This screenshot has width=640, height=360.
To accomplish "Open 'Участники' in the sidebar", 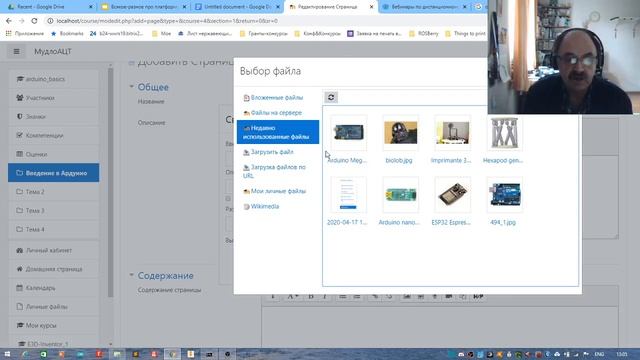I will coord(53,98).
